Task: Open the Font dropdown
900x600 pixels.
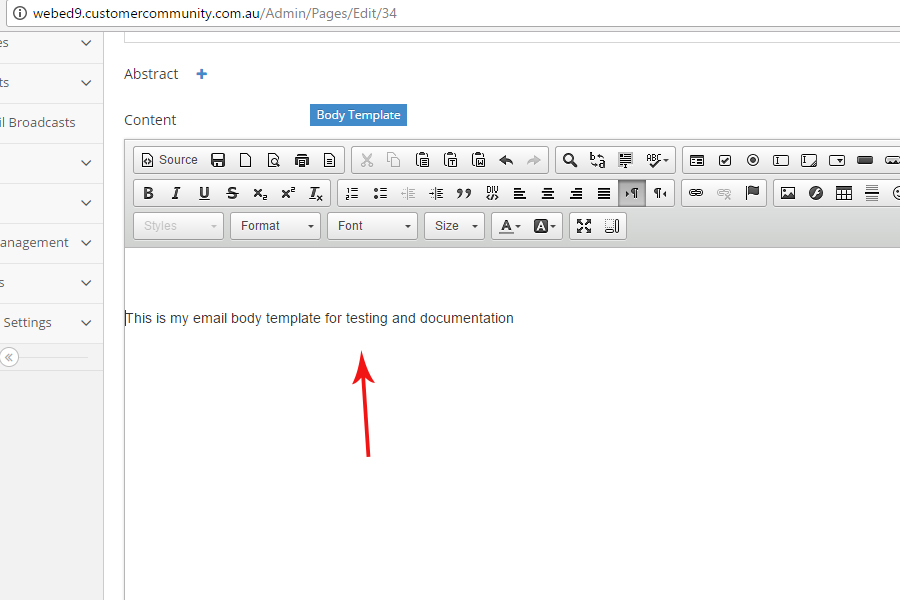Action: coord(372,226)
